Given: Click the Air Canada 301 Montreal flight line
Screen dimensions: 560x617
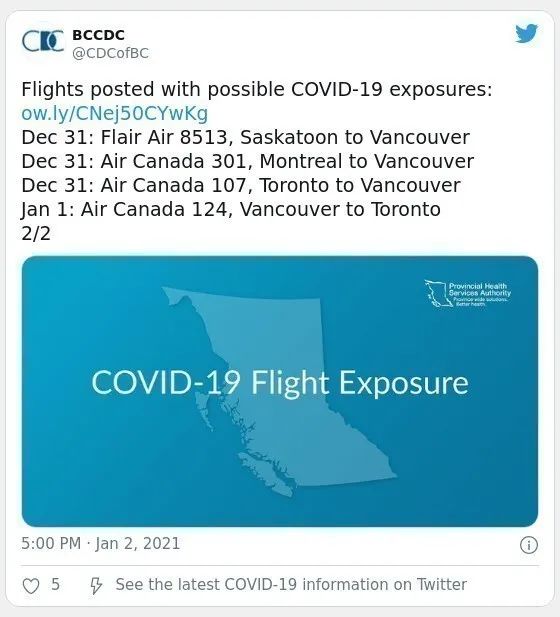Looking at the screenshot, I should point(248,161).
